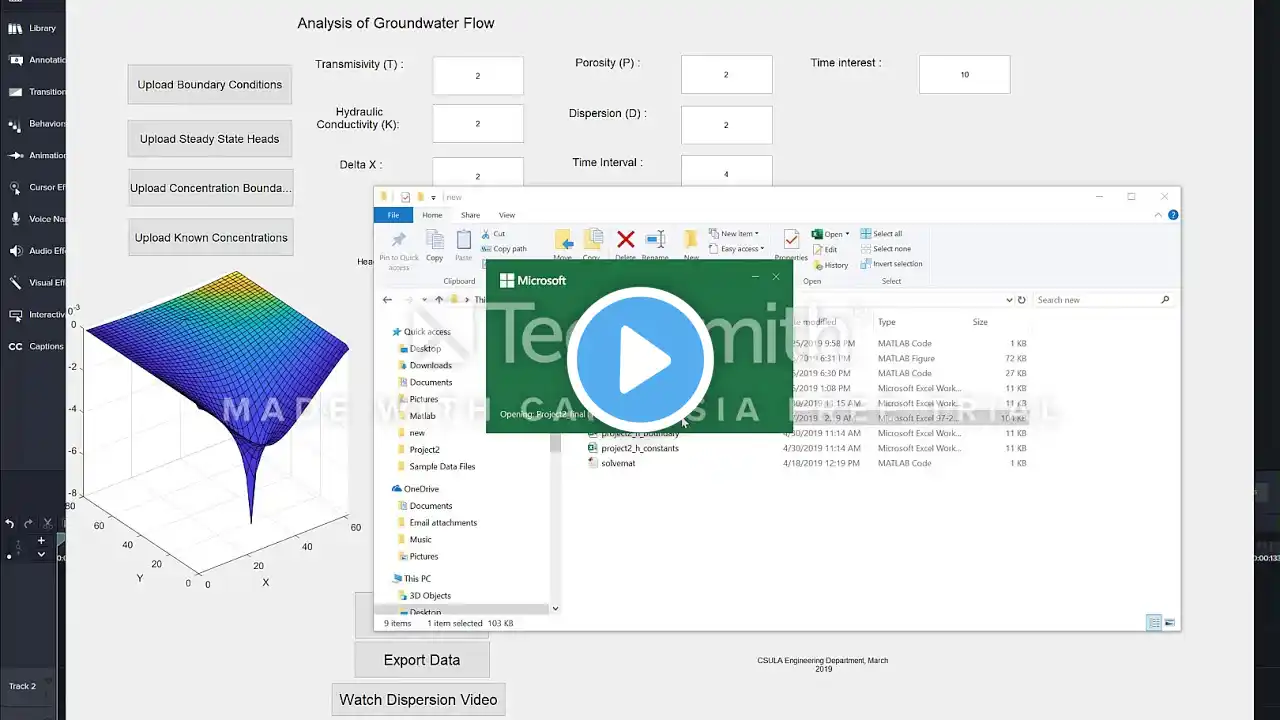This screenshot has height=720, width=1280.
Task: Switch Explorer to large icons view
Action: point(1170,622)
